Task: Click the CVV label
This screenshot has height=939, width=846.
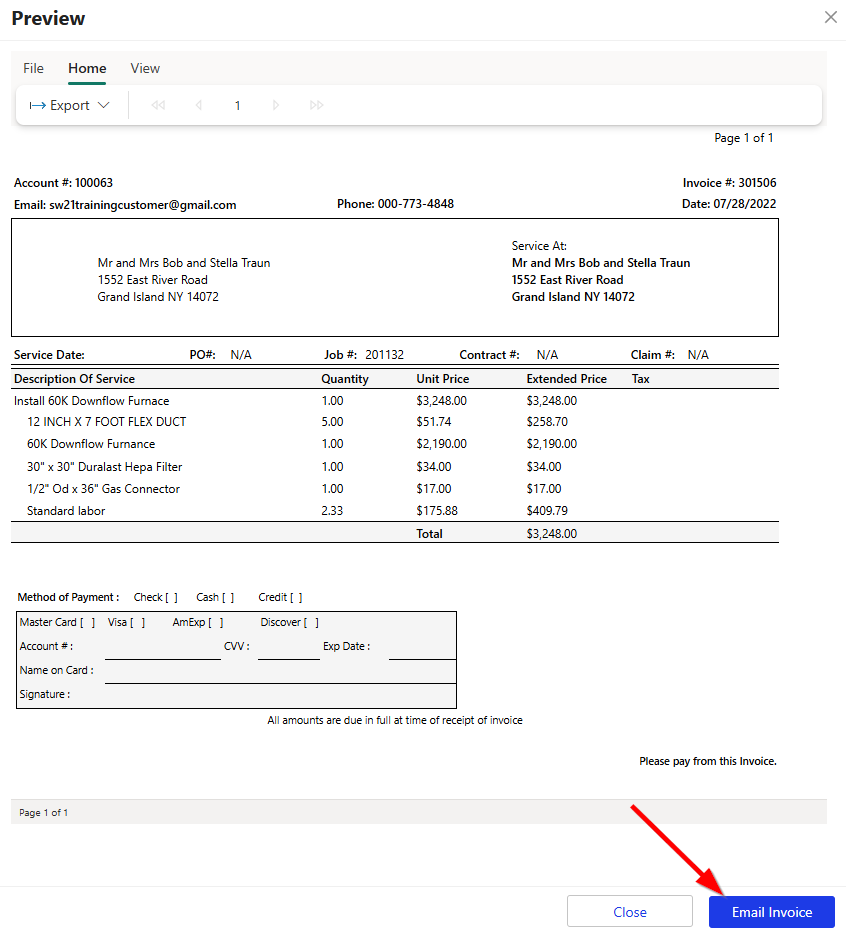Action: tap(236, 646)
